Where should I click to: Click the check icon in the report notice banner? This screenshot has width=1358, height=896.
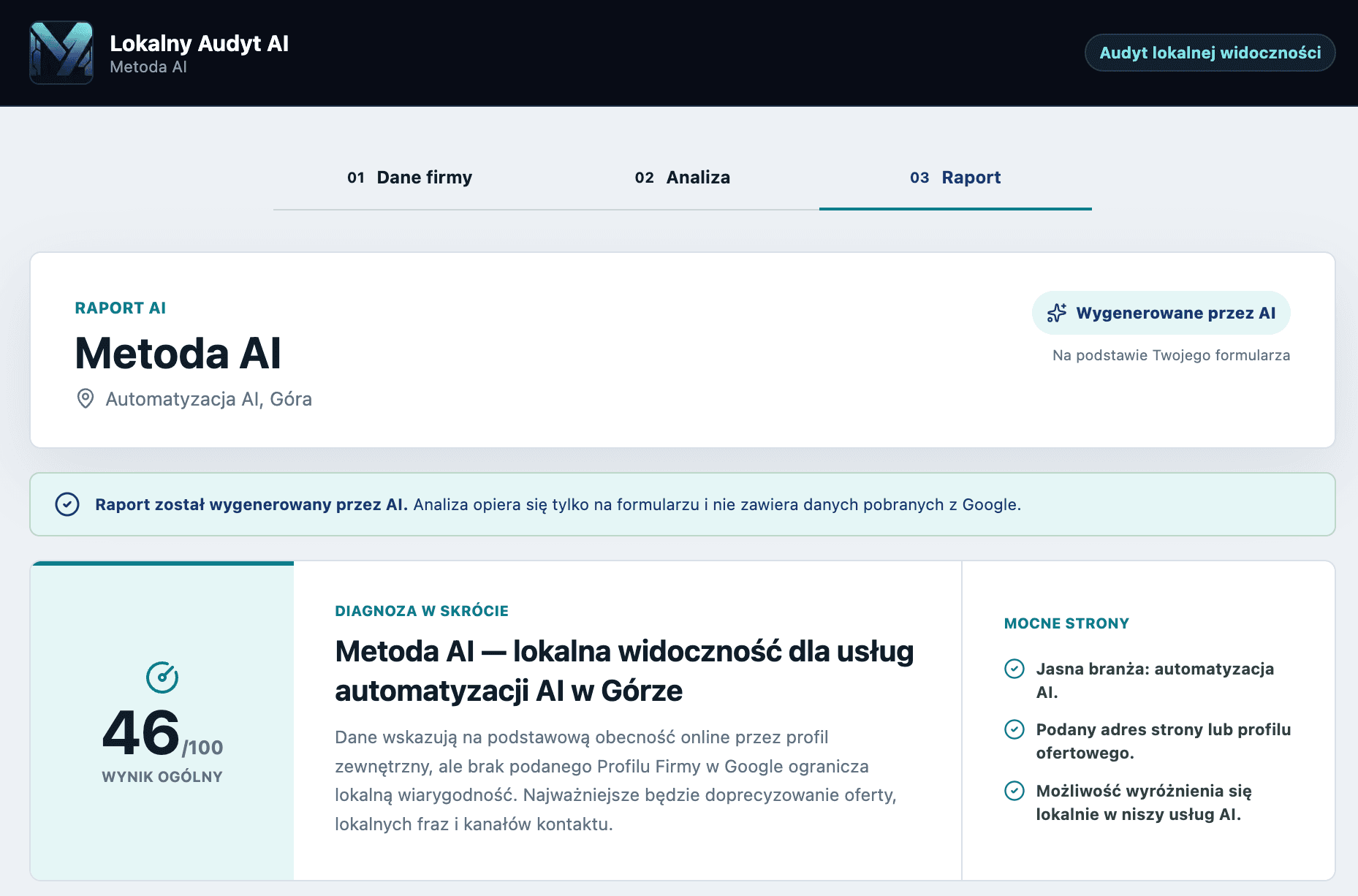[67, 504]
